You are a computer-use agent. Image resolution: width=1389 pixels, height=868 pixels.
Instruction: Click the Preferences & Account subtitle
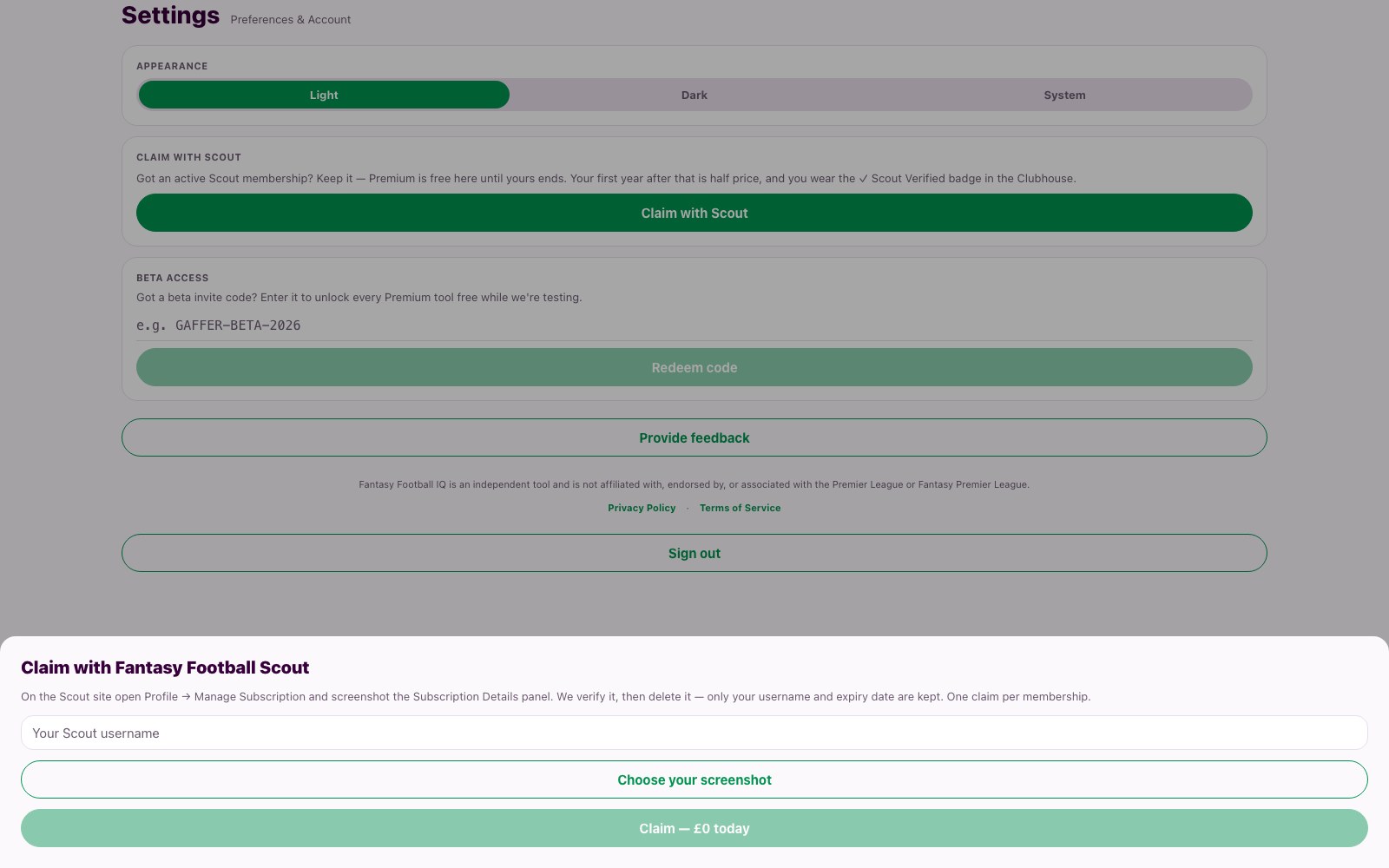point(291,19)
